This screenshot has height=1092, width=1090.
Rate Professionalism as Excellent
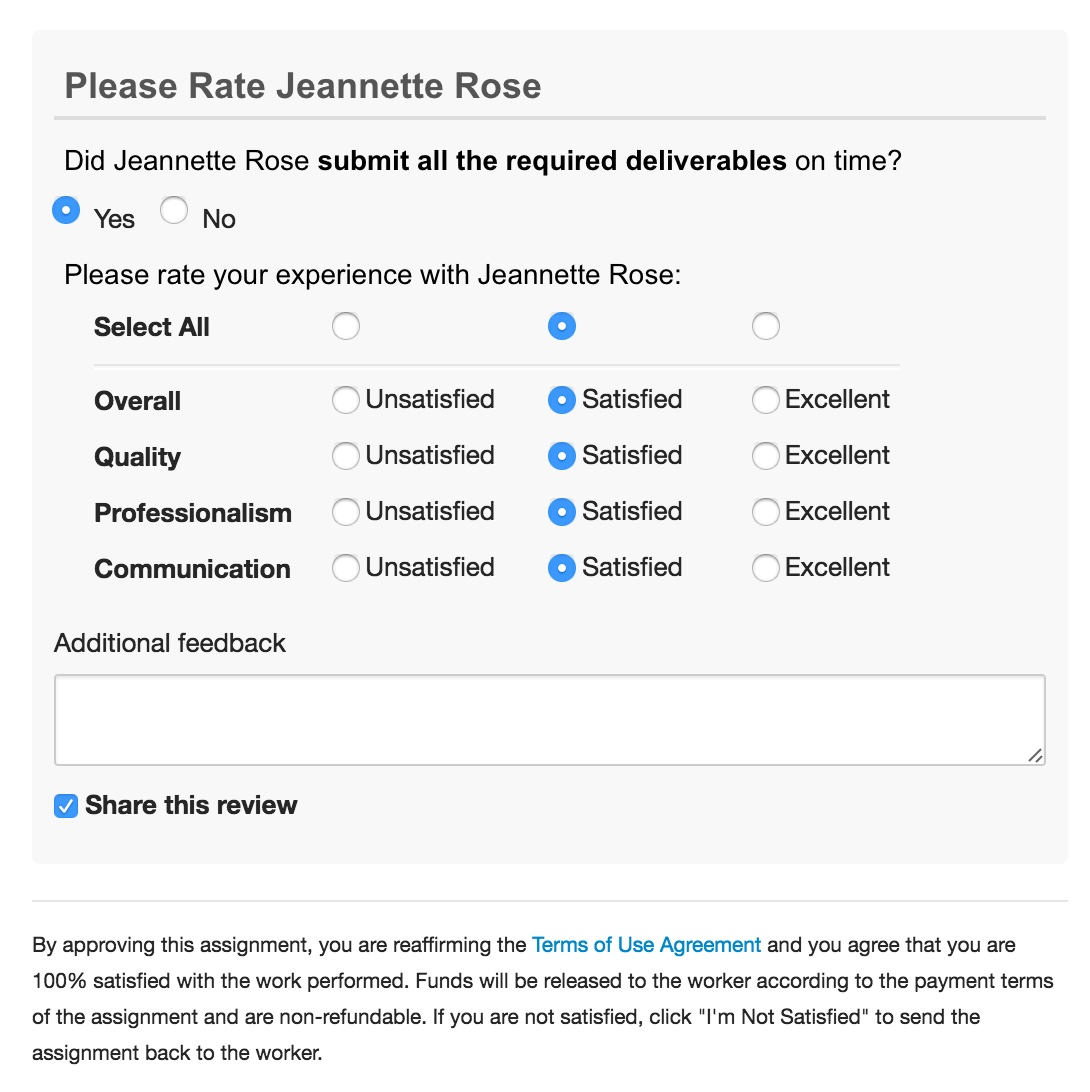point(766,512)
